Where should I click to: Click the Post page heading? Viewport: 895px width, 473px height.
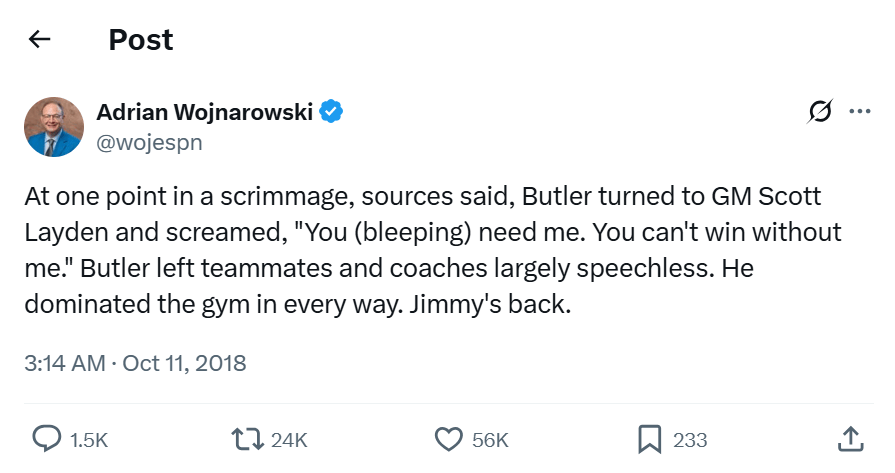(x=141, y=40)
